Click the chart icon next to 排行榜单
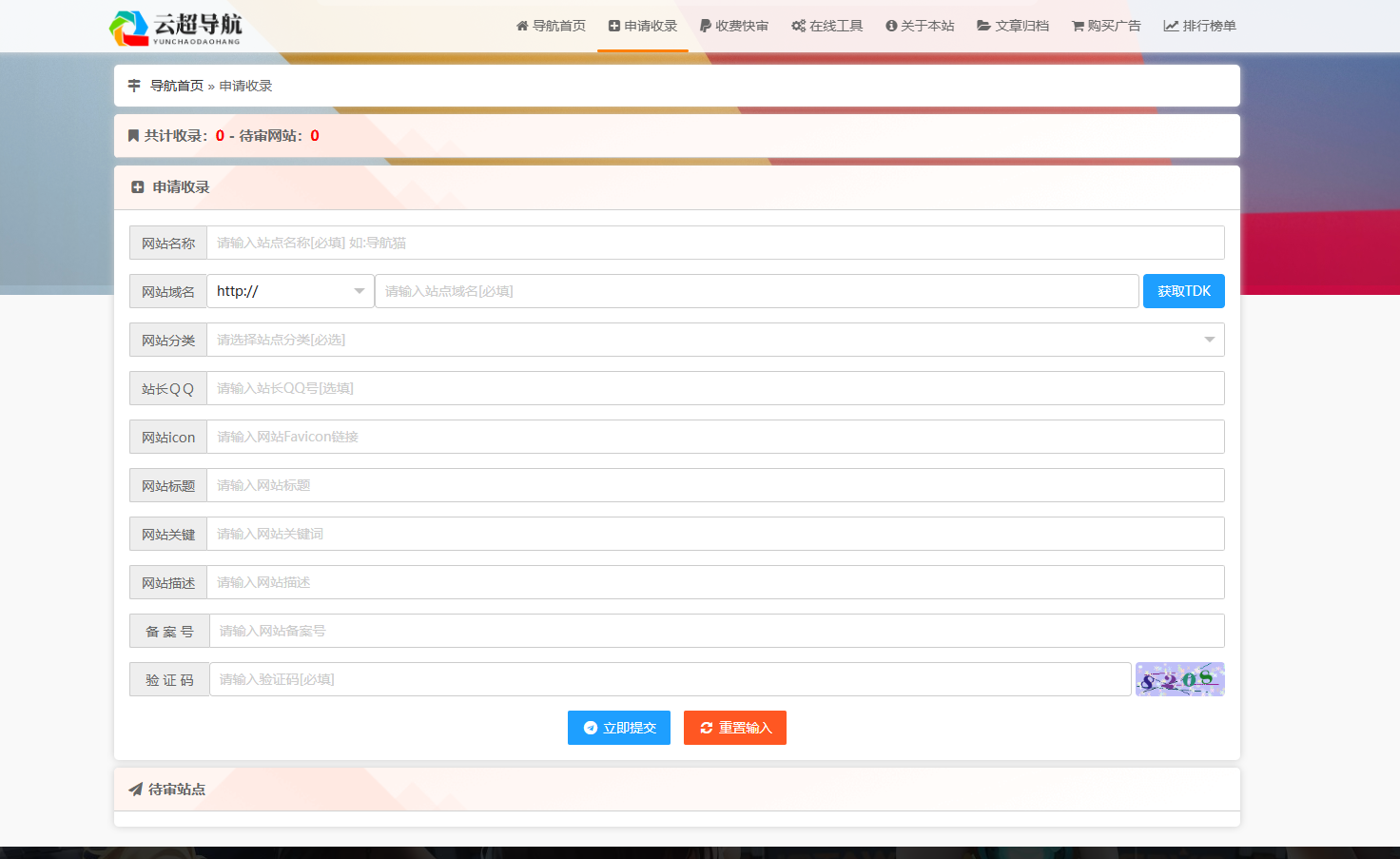The image size is (1400, 859). [1168, 26]
